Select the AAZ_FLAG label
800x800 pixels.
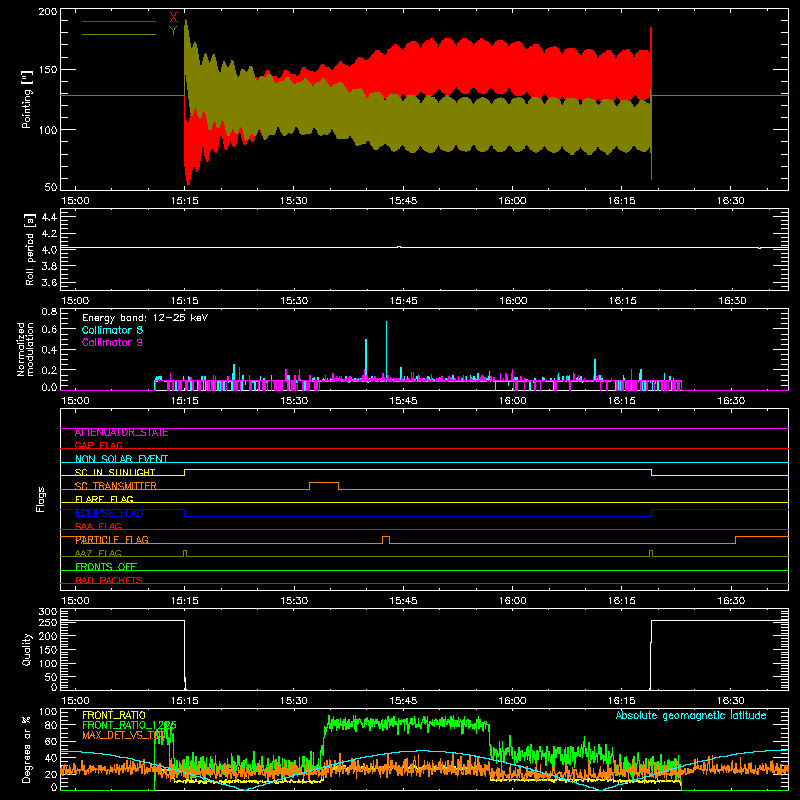coord(98,553)
